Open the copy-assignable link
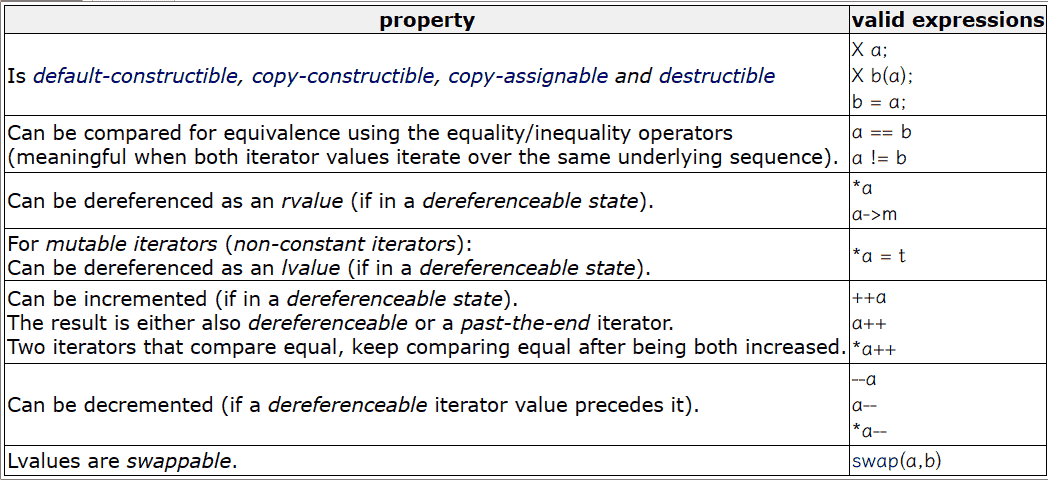1048x481 pixels. (x=528, y=75)
